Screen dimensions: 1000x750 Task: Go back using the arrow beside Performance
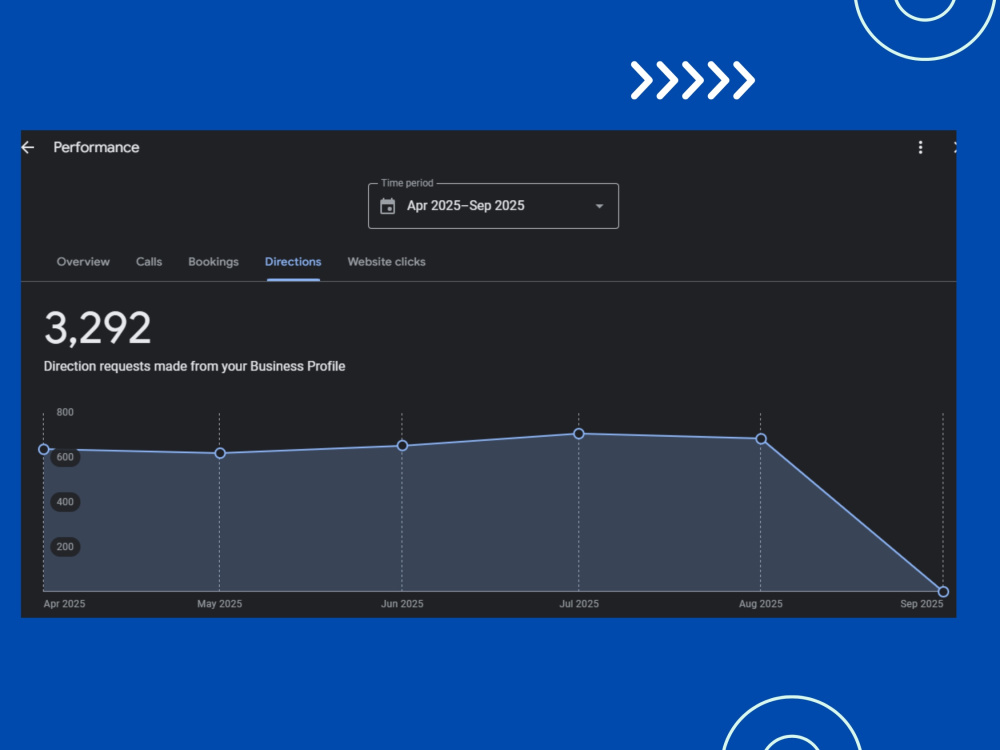[x=27, y=148]
